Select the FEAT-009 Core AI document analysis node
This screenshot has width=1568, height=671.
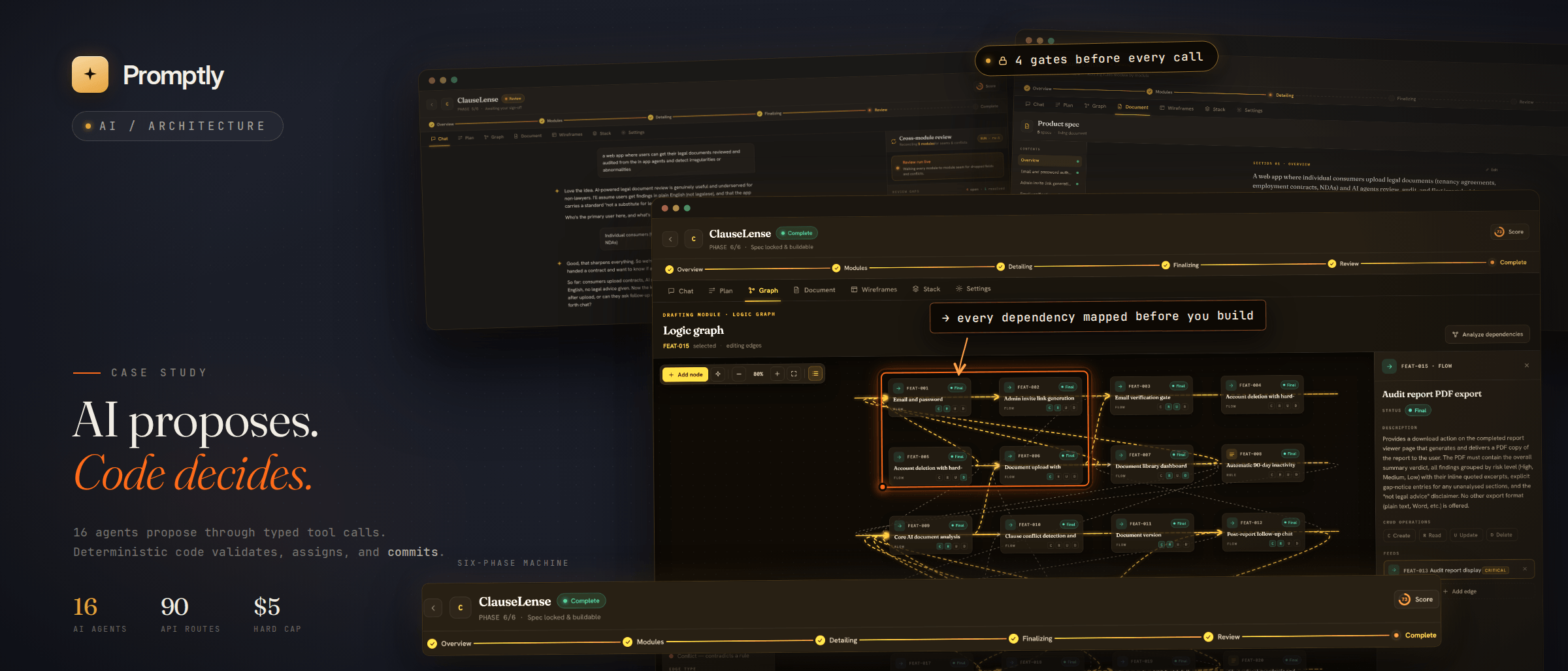point(930,535)
